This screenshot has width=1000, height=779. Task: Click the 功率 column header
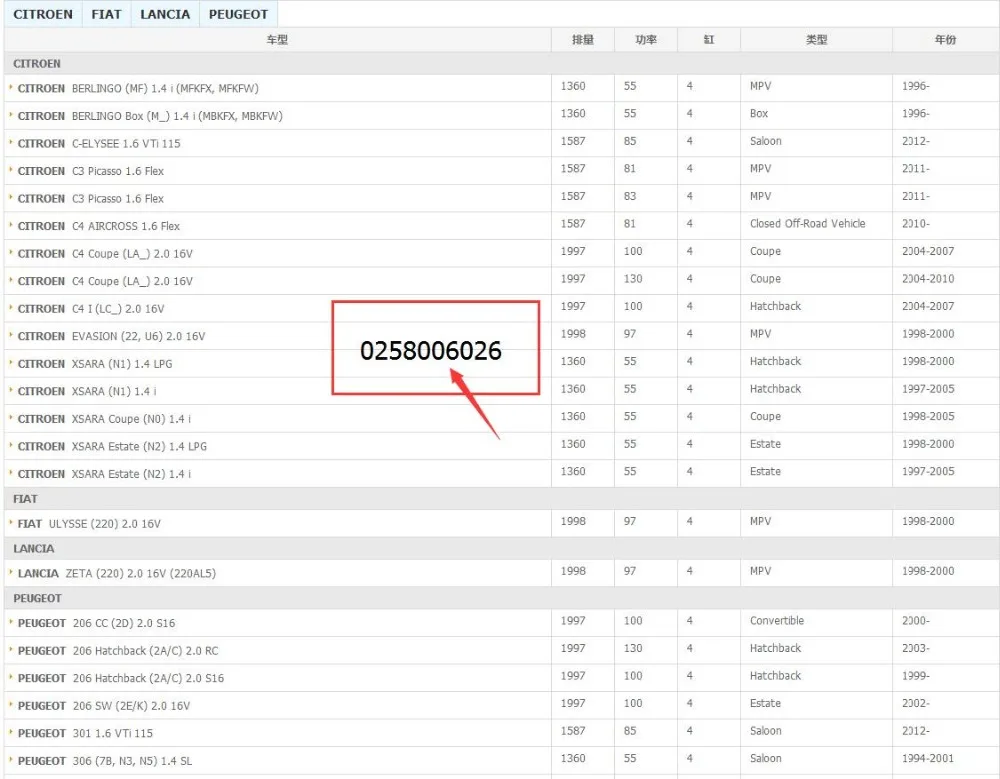(645, 40)
